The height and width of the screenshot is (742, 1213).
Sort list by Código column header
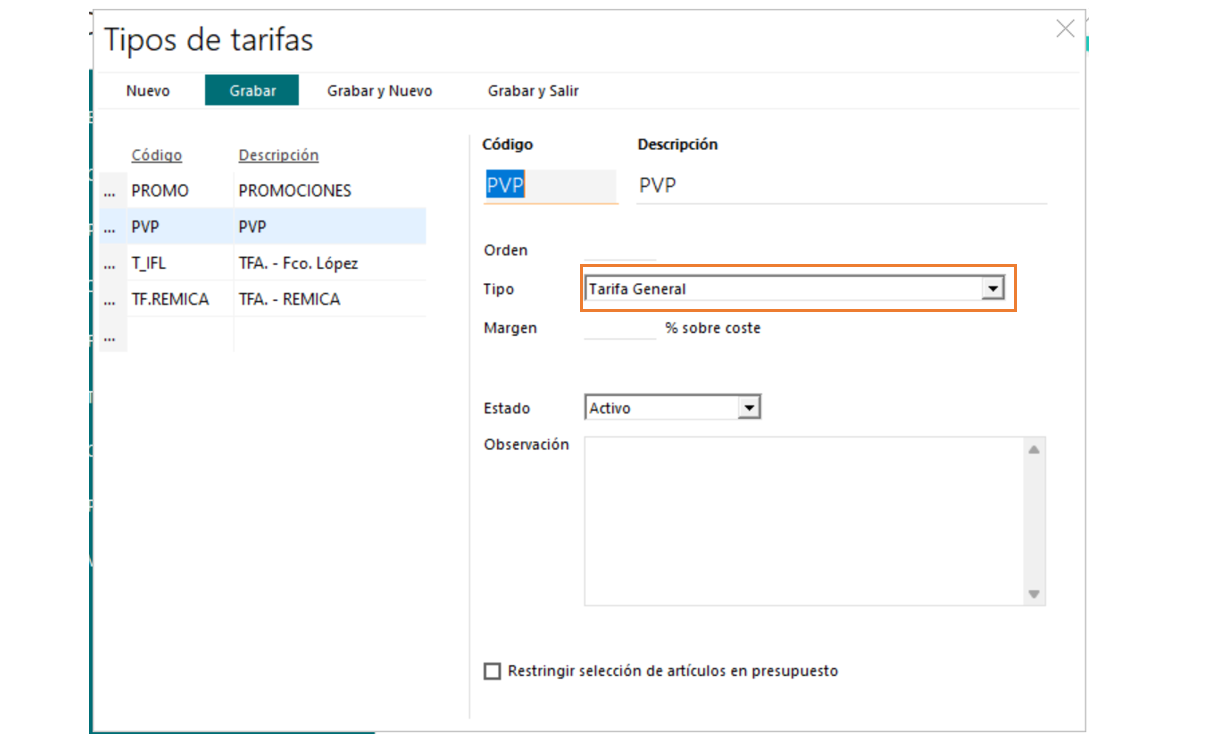tap(157, 155)
